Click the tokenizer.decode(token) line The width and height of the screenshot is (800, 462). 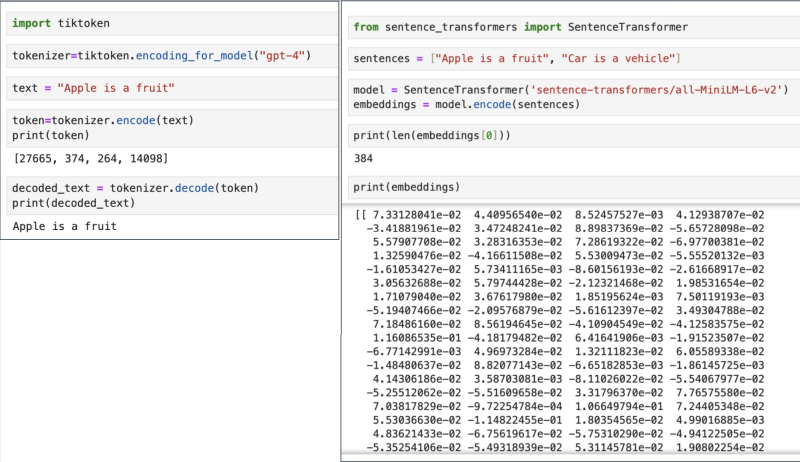click(x=136, y=187)
